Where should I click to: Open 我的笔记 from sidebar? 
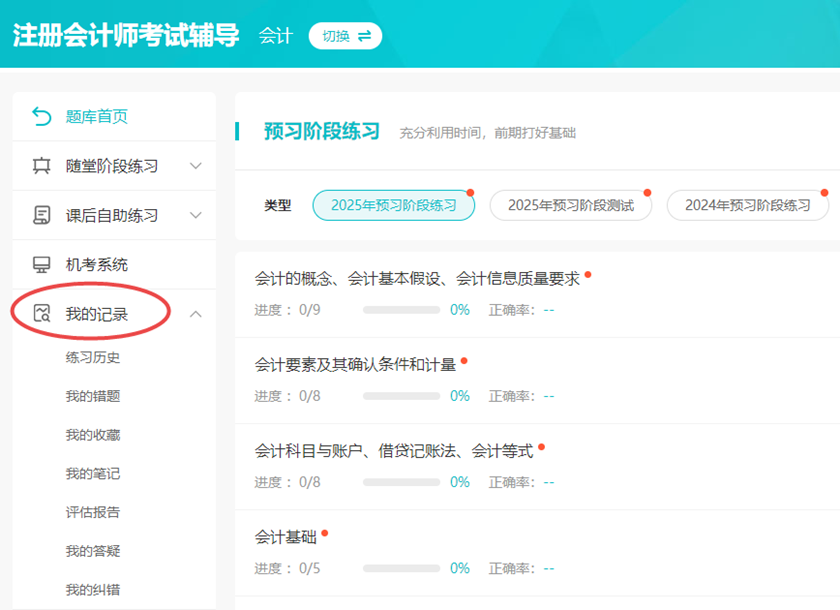[x=93, y=473]
